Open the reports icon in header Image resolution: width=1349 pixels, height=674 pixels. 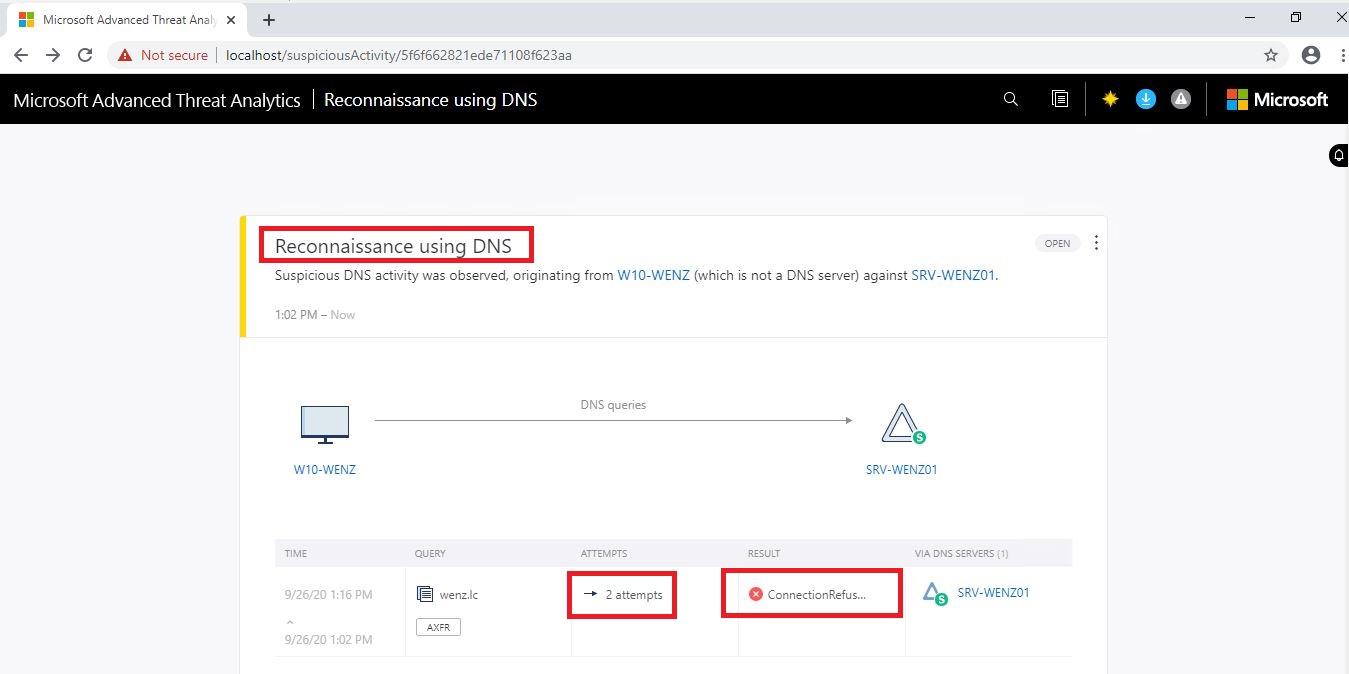[x=1060, y=99]
